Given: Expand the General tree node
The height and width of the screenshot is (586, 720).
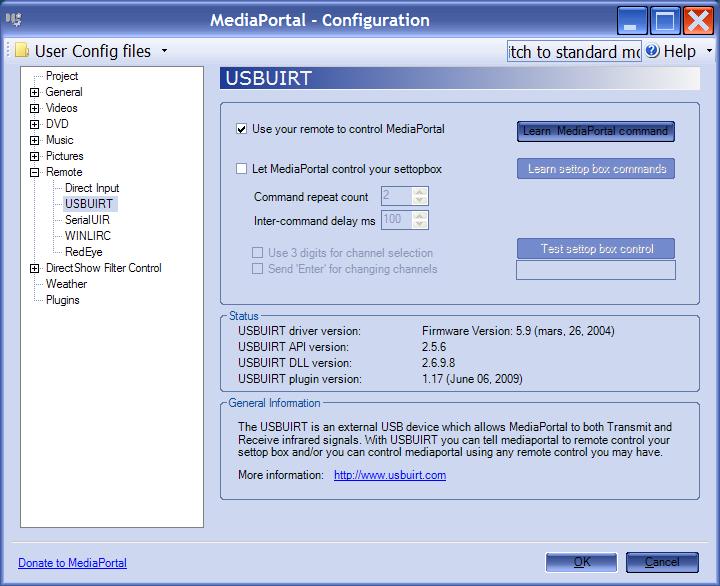Looking at the screenshot, I should click(35, 92).
